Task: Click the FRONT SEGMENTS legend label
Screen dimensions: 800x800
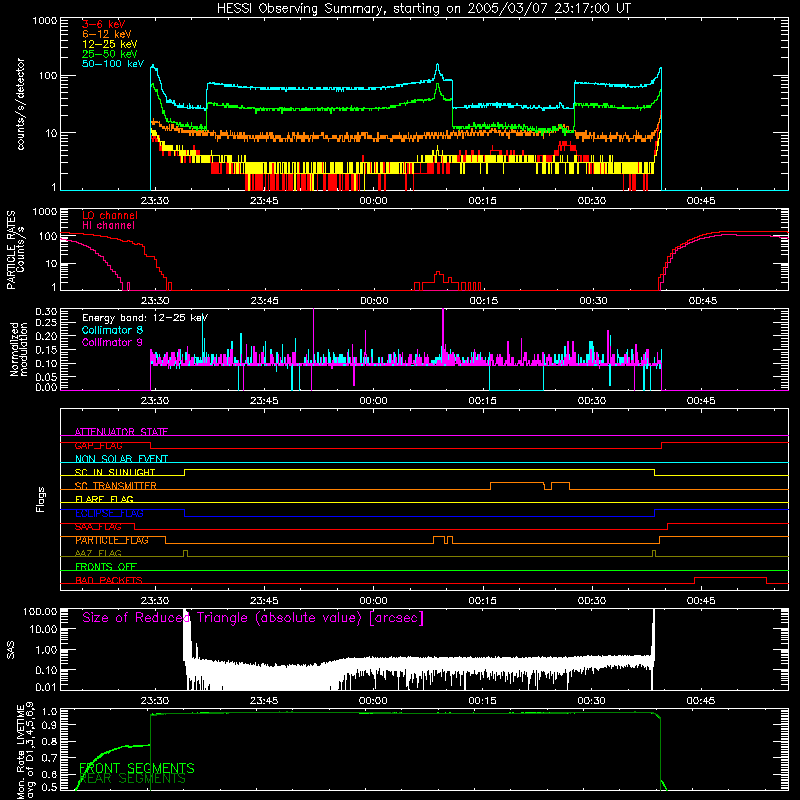Action: click(137, 768)
